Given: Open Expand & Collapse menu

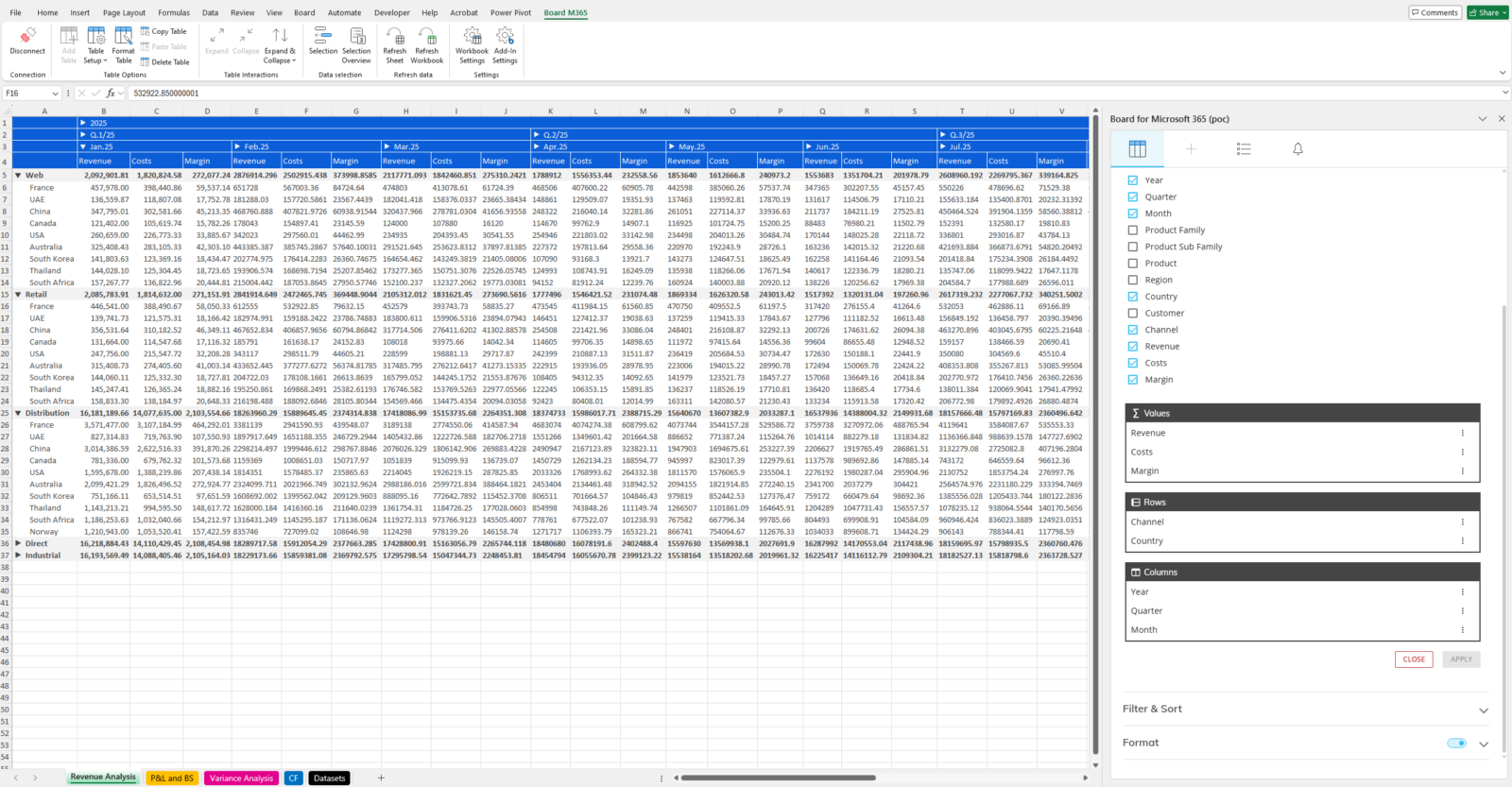Looking at the screenshot, I should click(280, 46).
